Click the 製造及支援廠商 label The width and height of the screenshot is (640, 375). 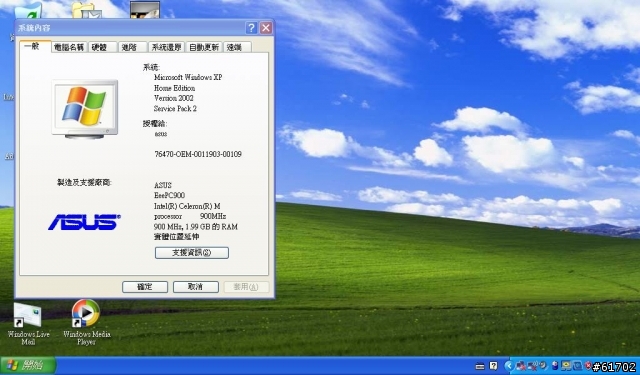coord(84,183)
